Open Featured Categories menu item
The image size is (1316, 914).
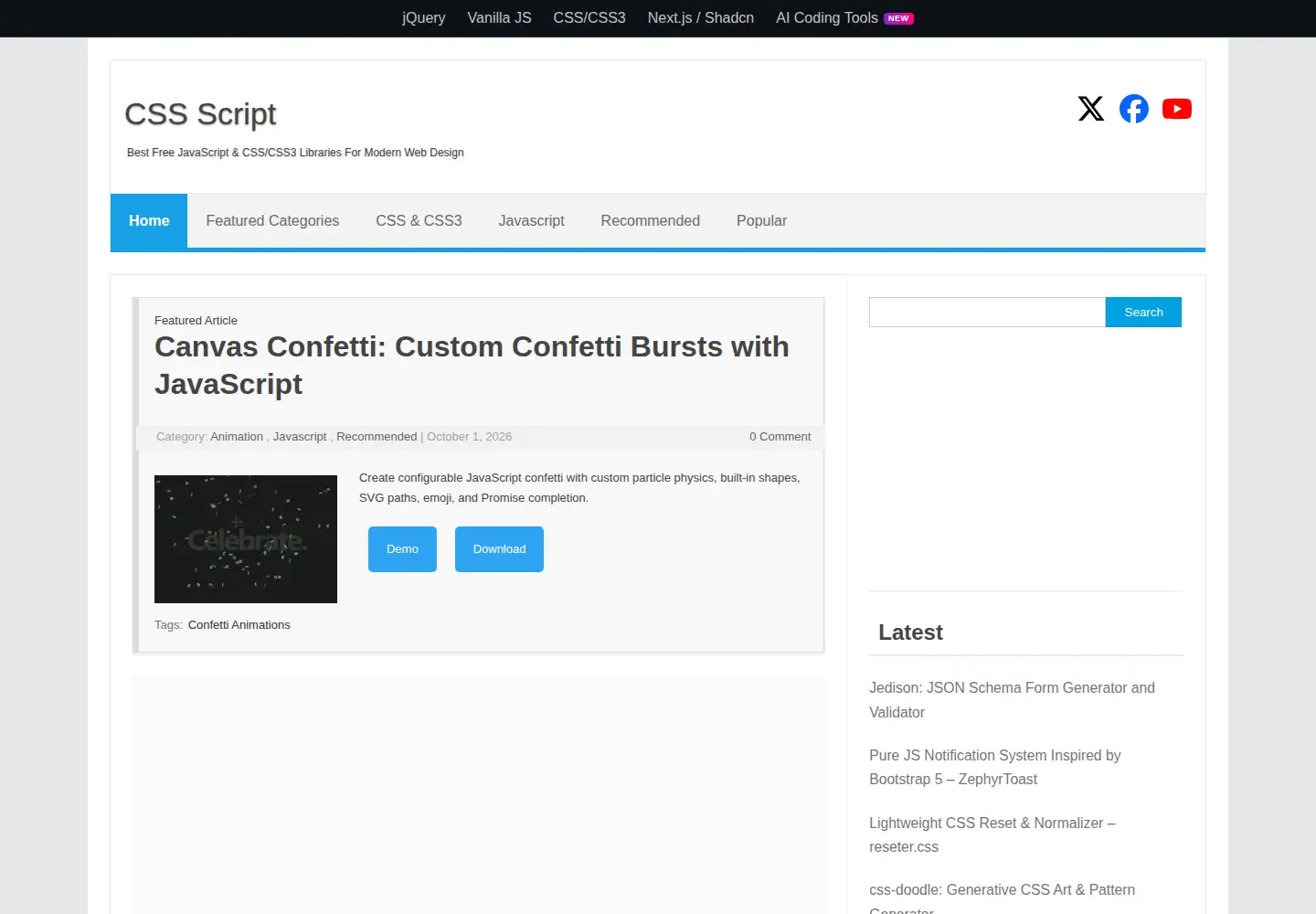272,220
